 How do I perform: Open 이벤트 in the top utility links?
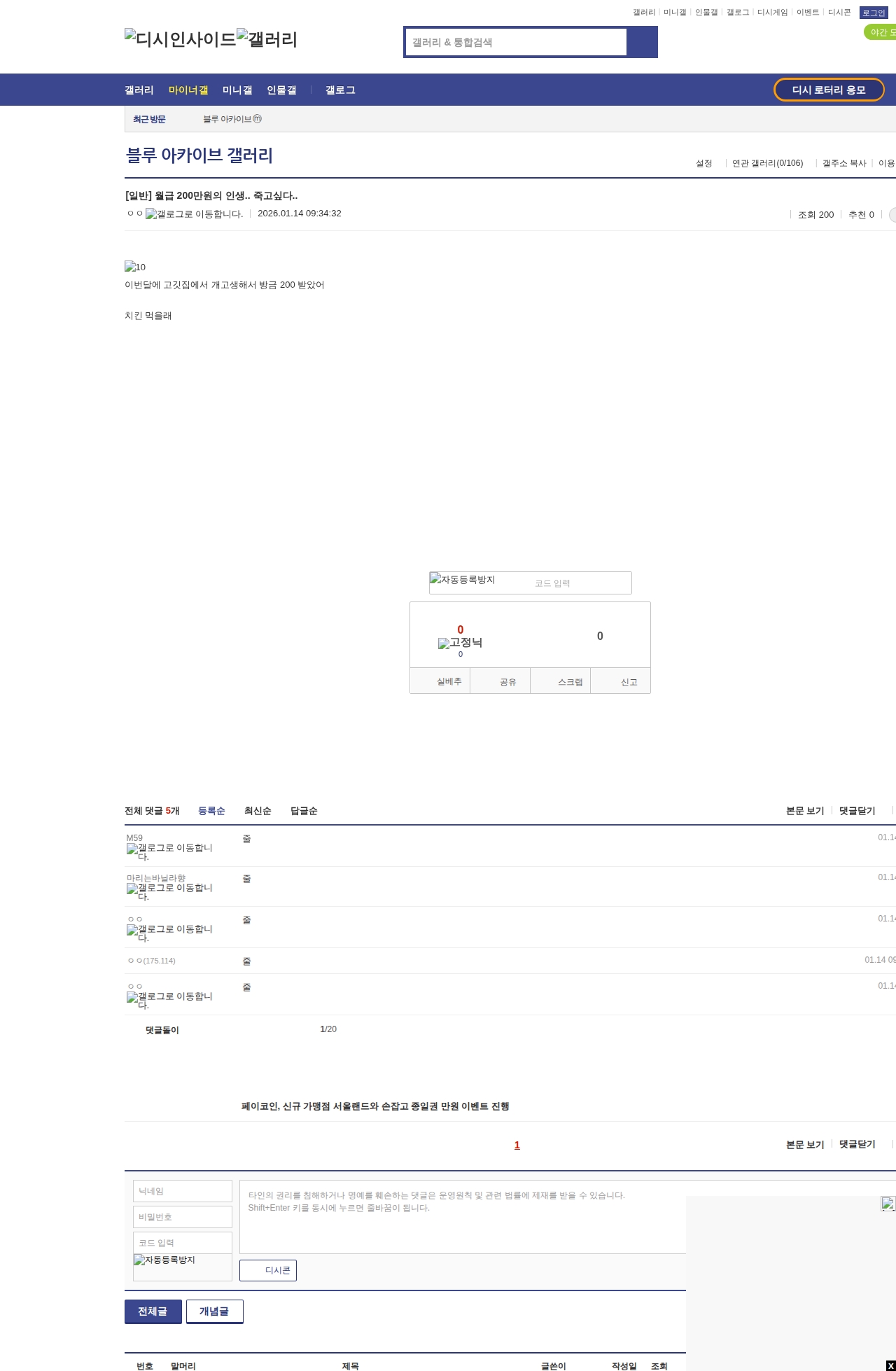(808, 13)
